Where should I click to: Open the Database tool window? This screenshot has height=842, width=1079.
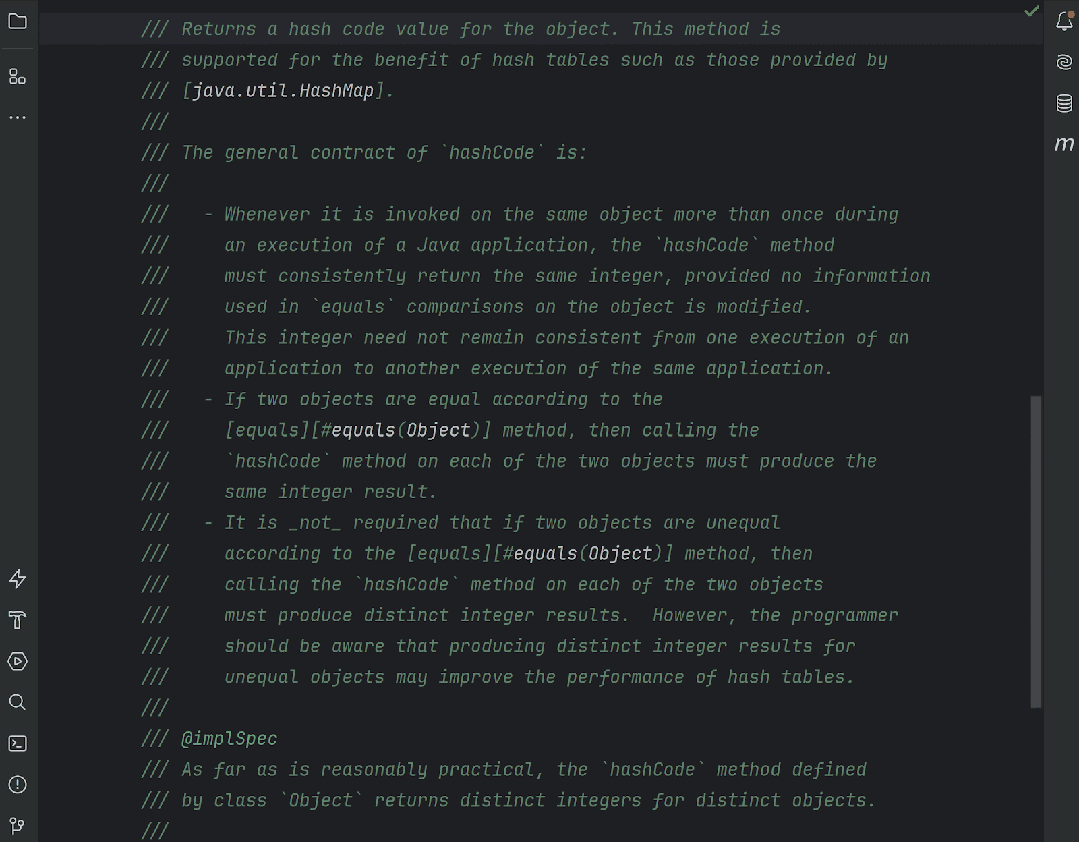(x=1064, y=102)
